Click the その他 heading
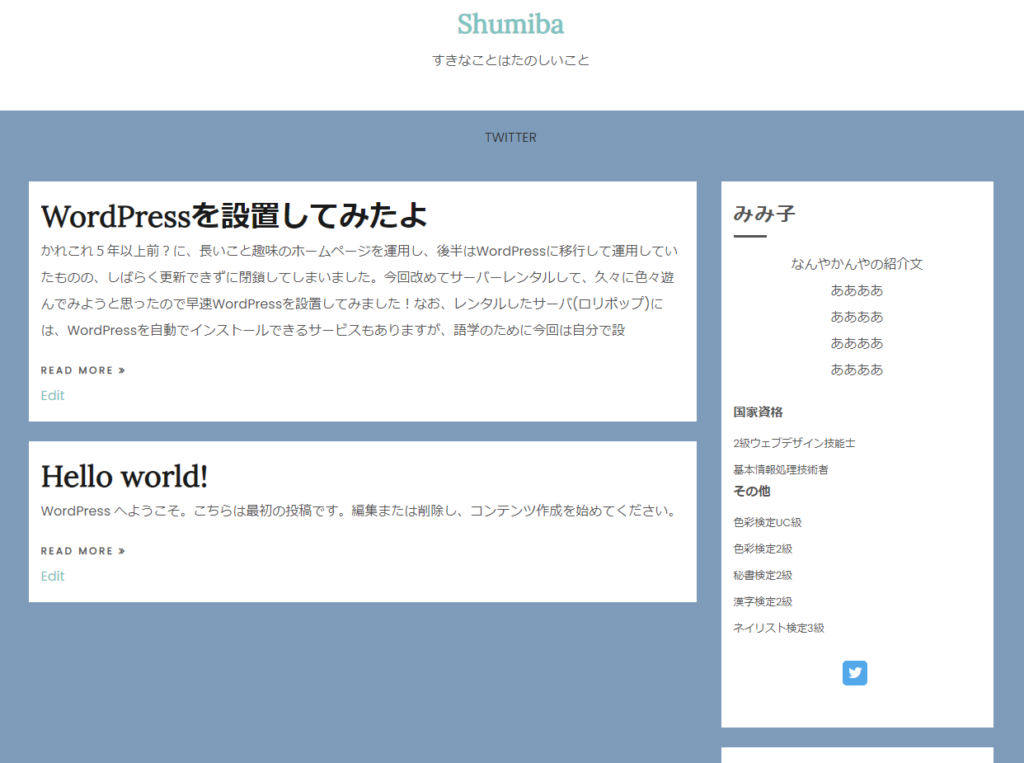The image size is (1024, 763). coord(752,491)
